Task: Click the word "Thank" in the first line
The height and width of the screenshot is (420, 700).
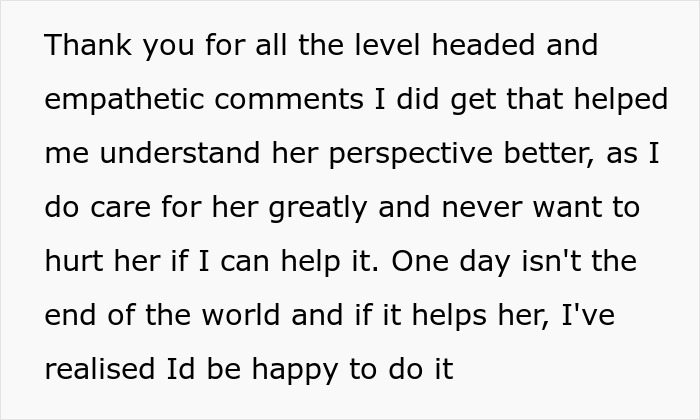Action: [x=88, y=45]
